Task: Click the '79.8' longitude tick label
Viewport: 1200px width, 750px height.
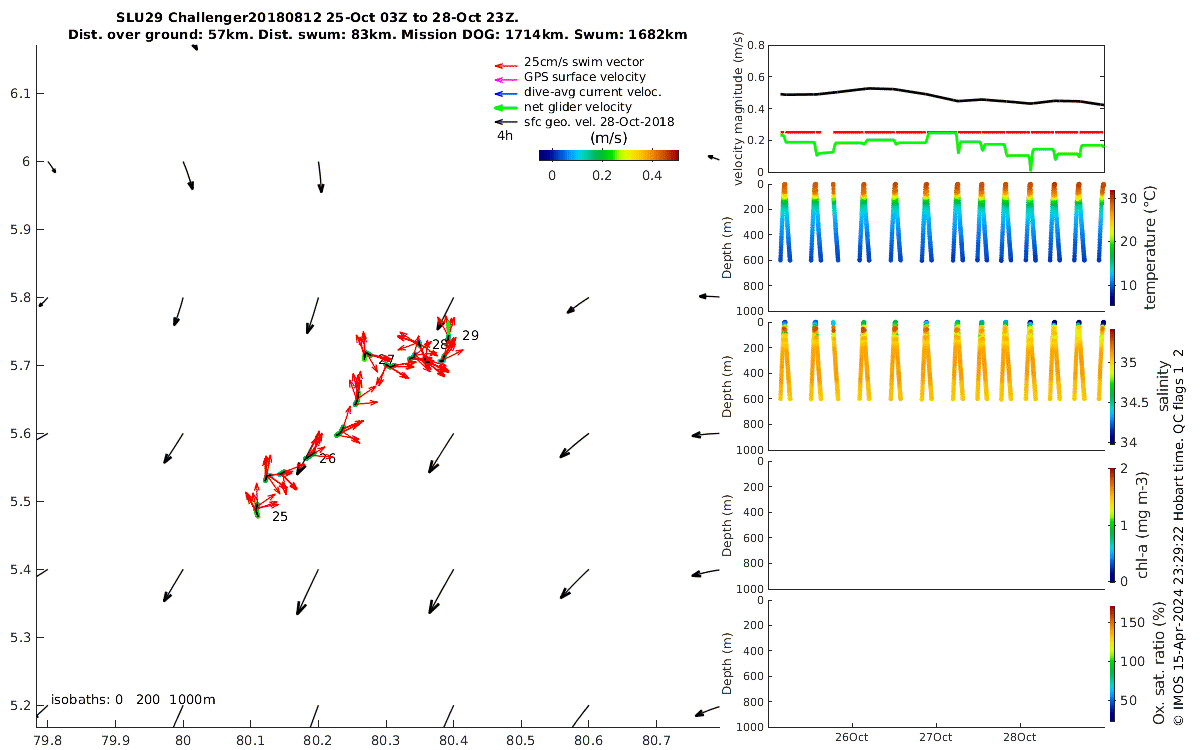Action: click(x=47, y=741)
